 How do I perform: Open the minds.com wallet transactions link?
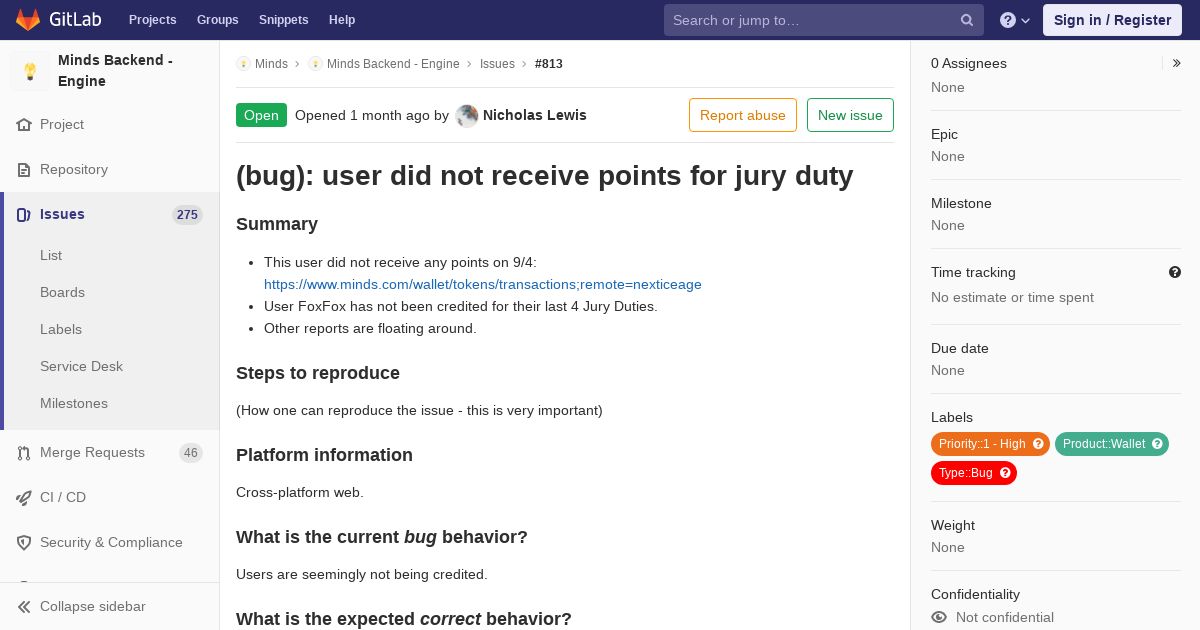click(483, 284)
